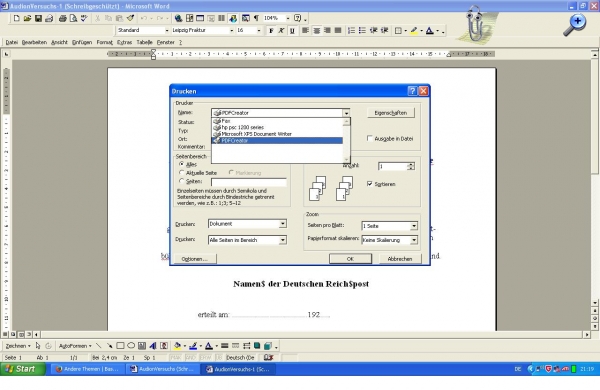Open the font name Leipzig Fraktur dropdown

[232, 30]
